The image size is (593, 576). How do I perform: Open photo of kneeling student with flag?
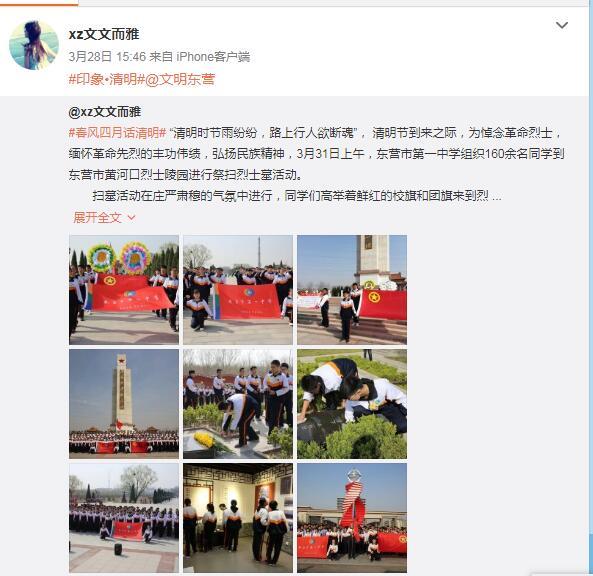point(238,290)
